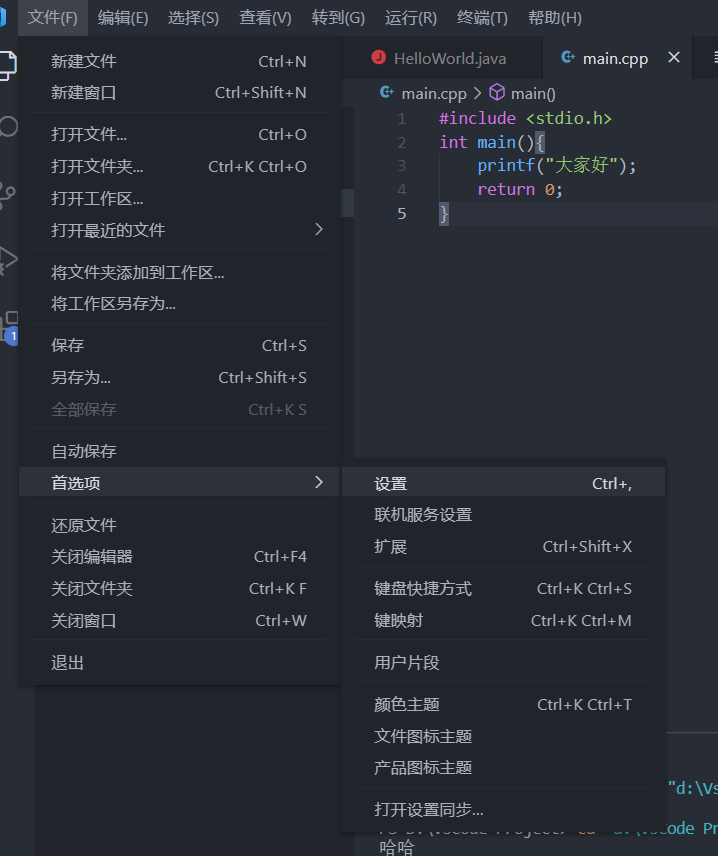
Task: Open the 终端(T) menu
Action: [482, 17]
